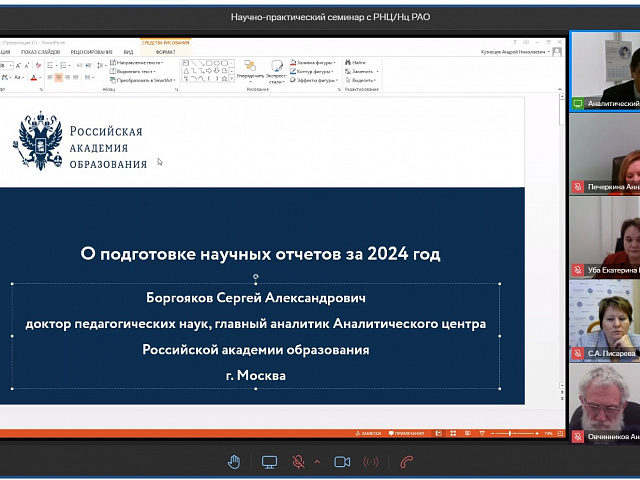Screen dimensions: 640x480
Task: Collapse the ribbon with the caret
Action: coord(560,89)
